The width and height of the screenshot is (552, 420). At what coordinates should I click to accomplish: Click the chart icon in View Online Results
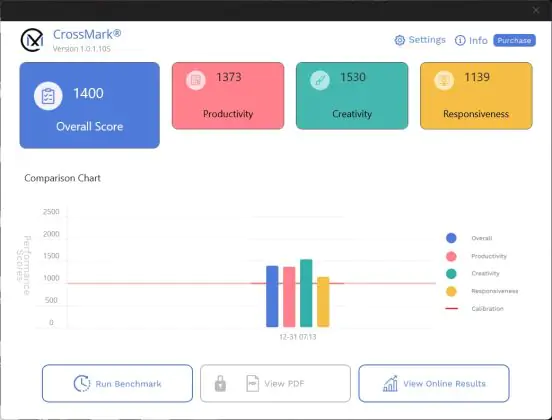(x=390, y=383)
